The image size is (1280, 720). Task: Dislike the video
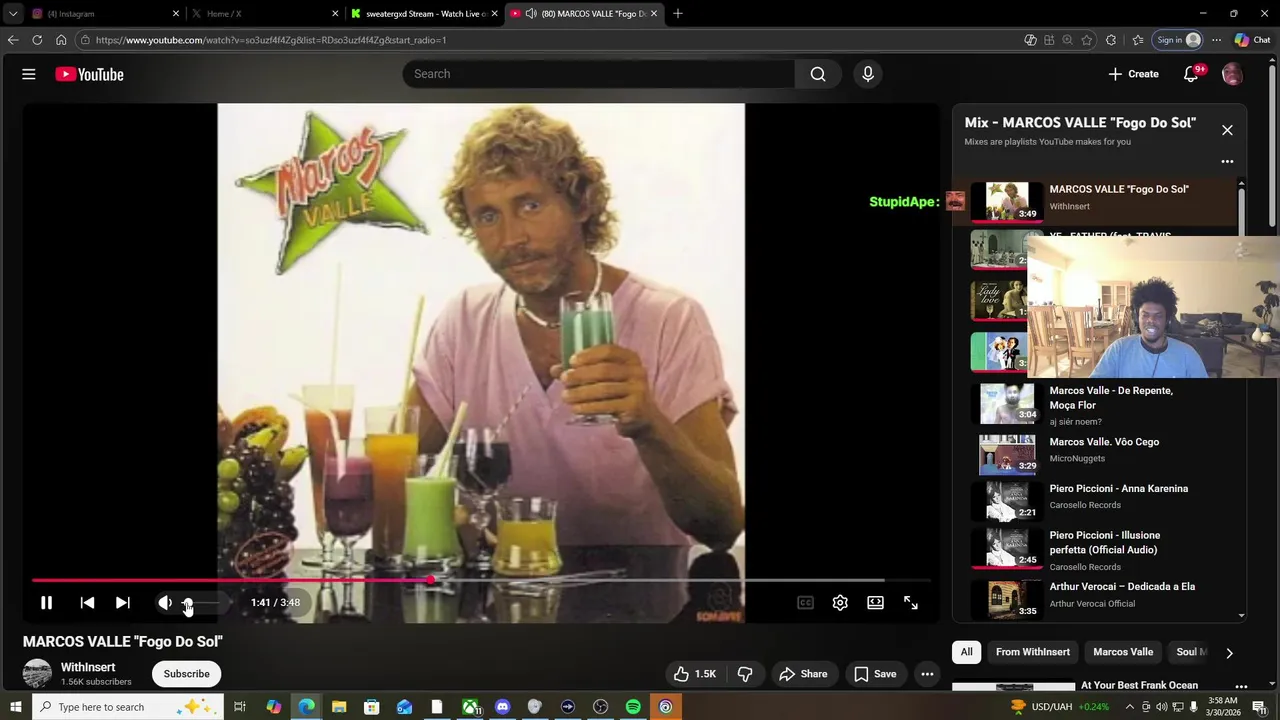click(x=745, y=674)
